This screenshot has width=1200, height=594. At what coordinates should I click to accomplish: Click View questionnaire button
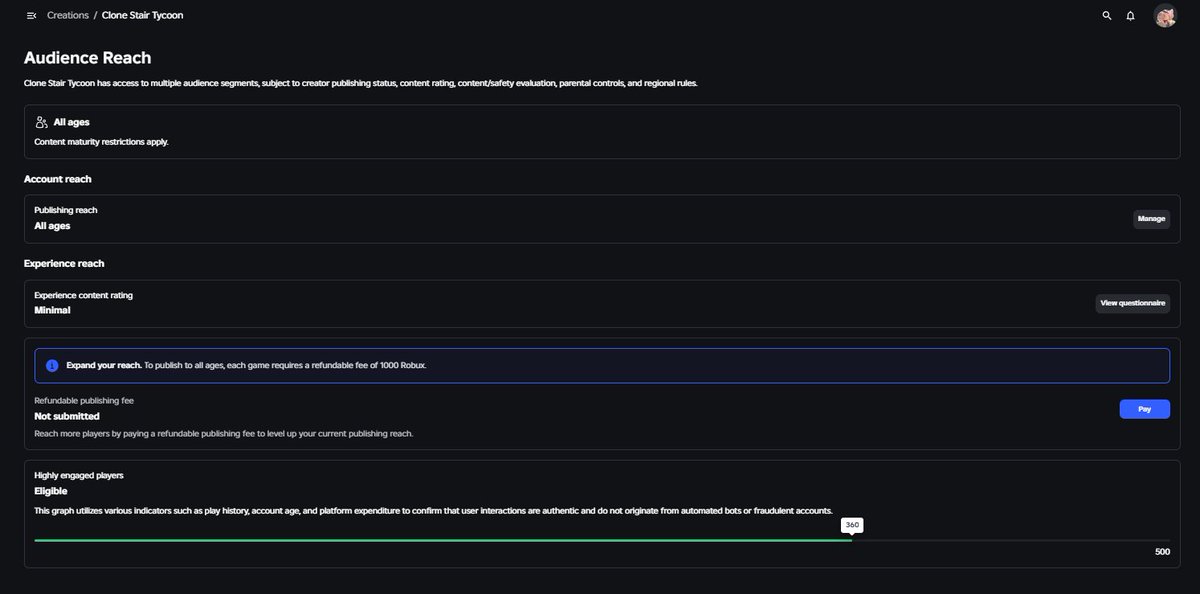pyautogui.click(x=1132, y=303)
